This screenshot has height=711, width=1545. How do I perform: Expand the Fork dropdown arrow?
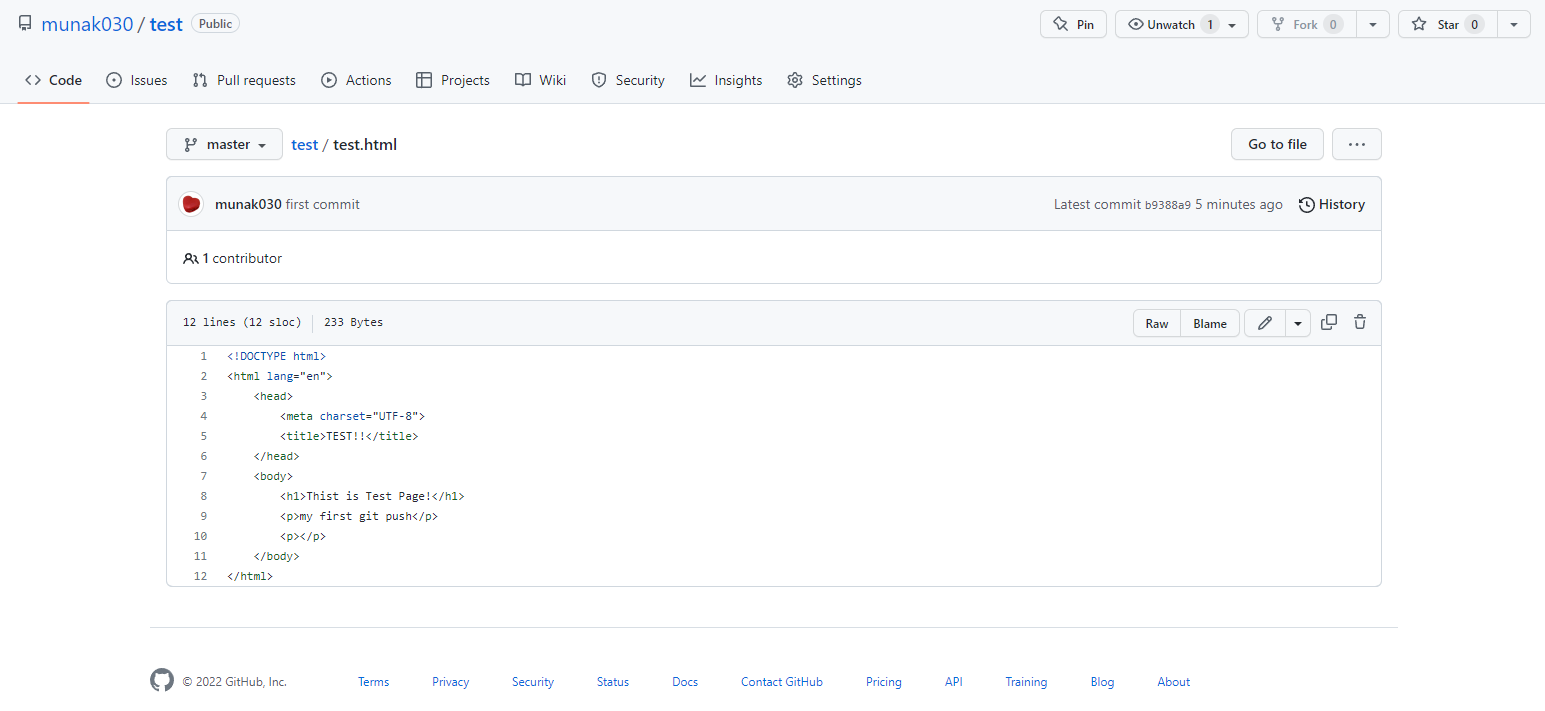pos(1372,24)
